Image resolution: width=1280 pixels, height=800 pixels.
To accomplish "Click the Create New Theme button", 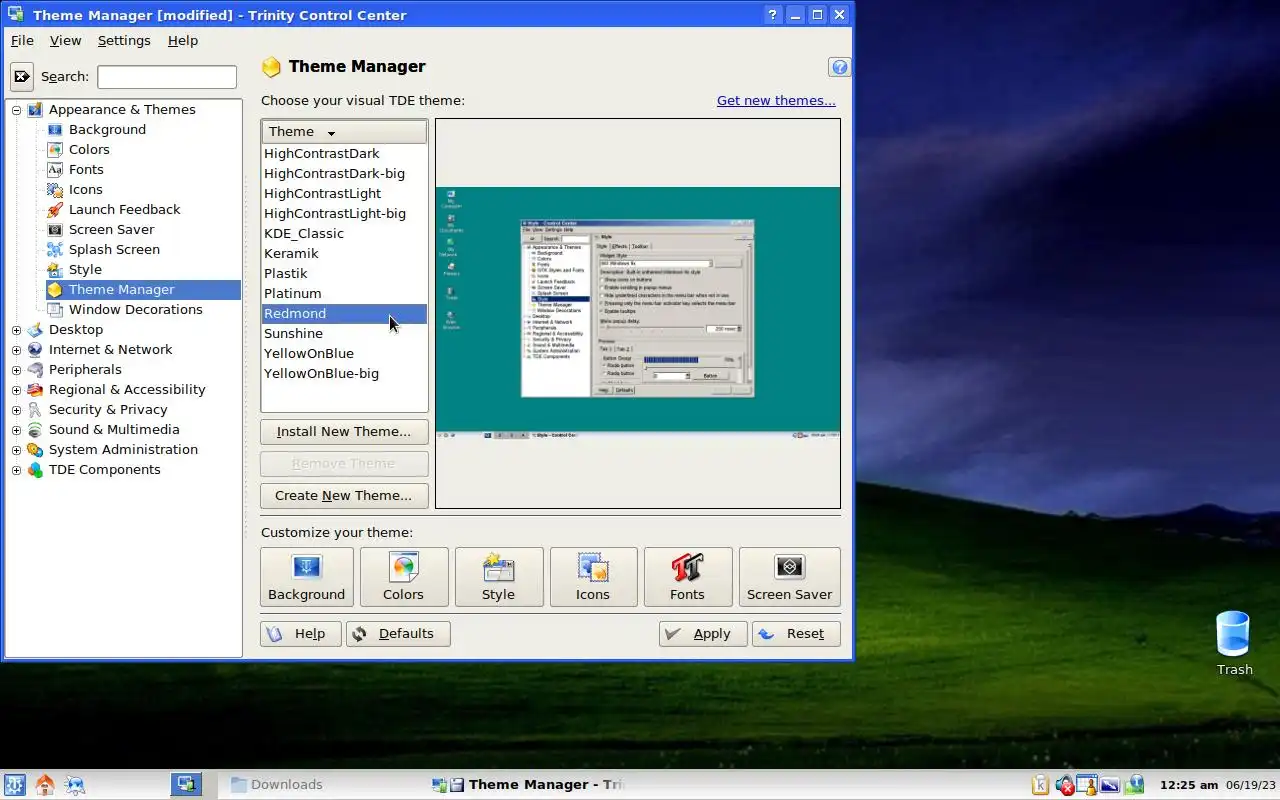I will click(x=344, y=496).
